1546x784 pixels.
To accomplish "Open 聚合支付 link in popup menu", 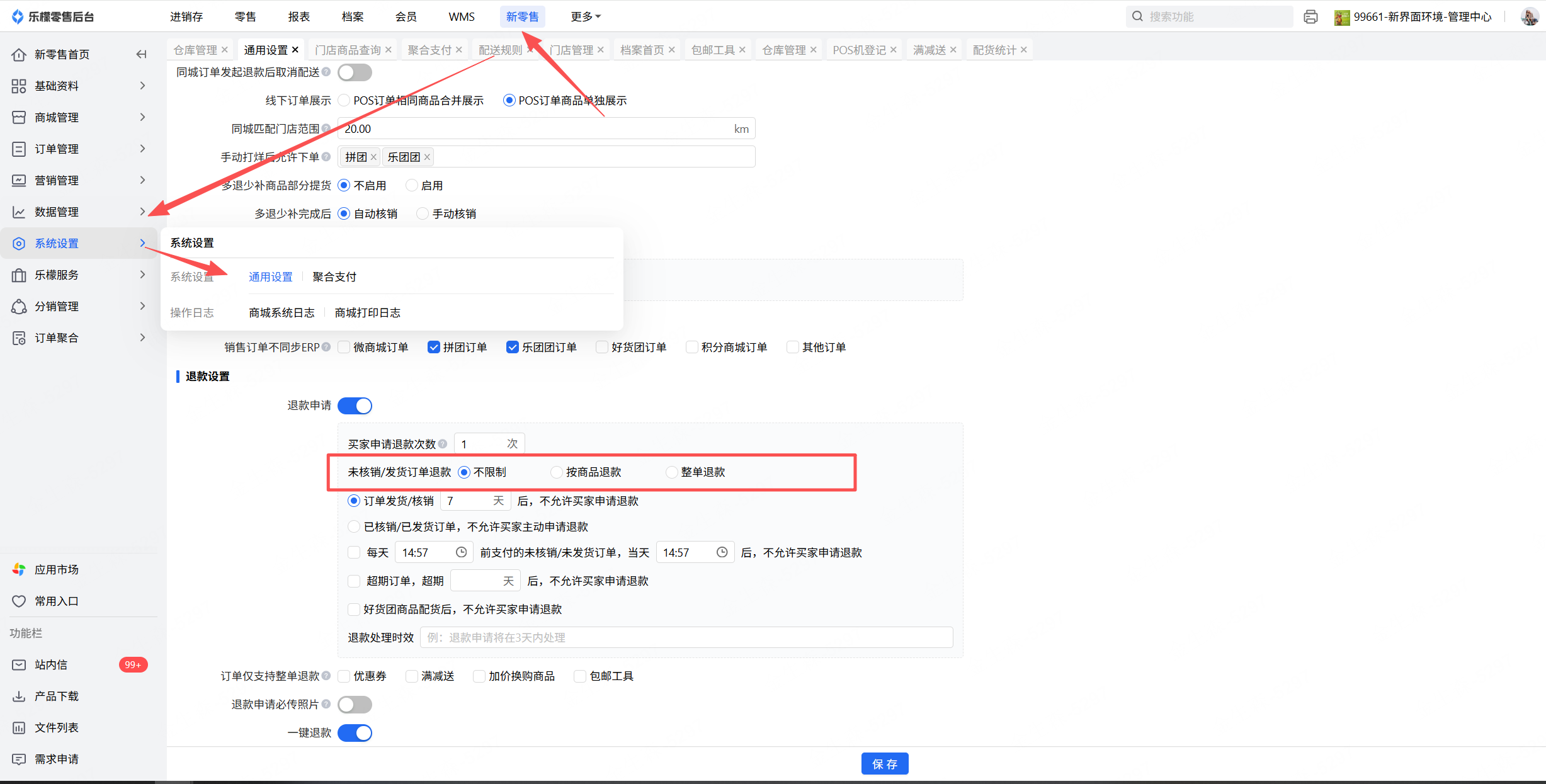I will tap(334, 277).
